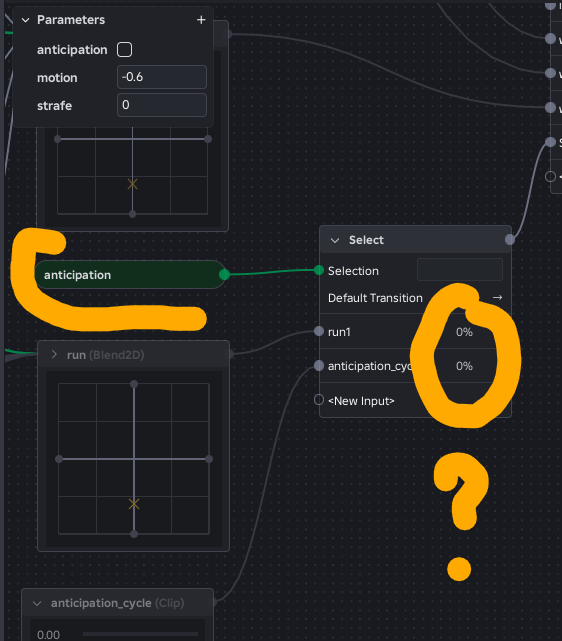
Task: Collapse the Select node
Action: pyautogui.click(x=335, y=240)
